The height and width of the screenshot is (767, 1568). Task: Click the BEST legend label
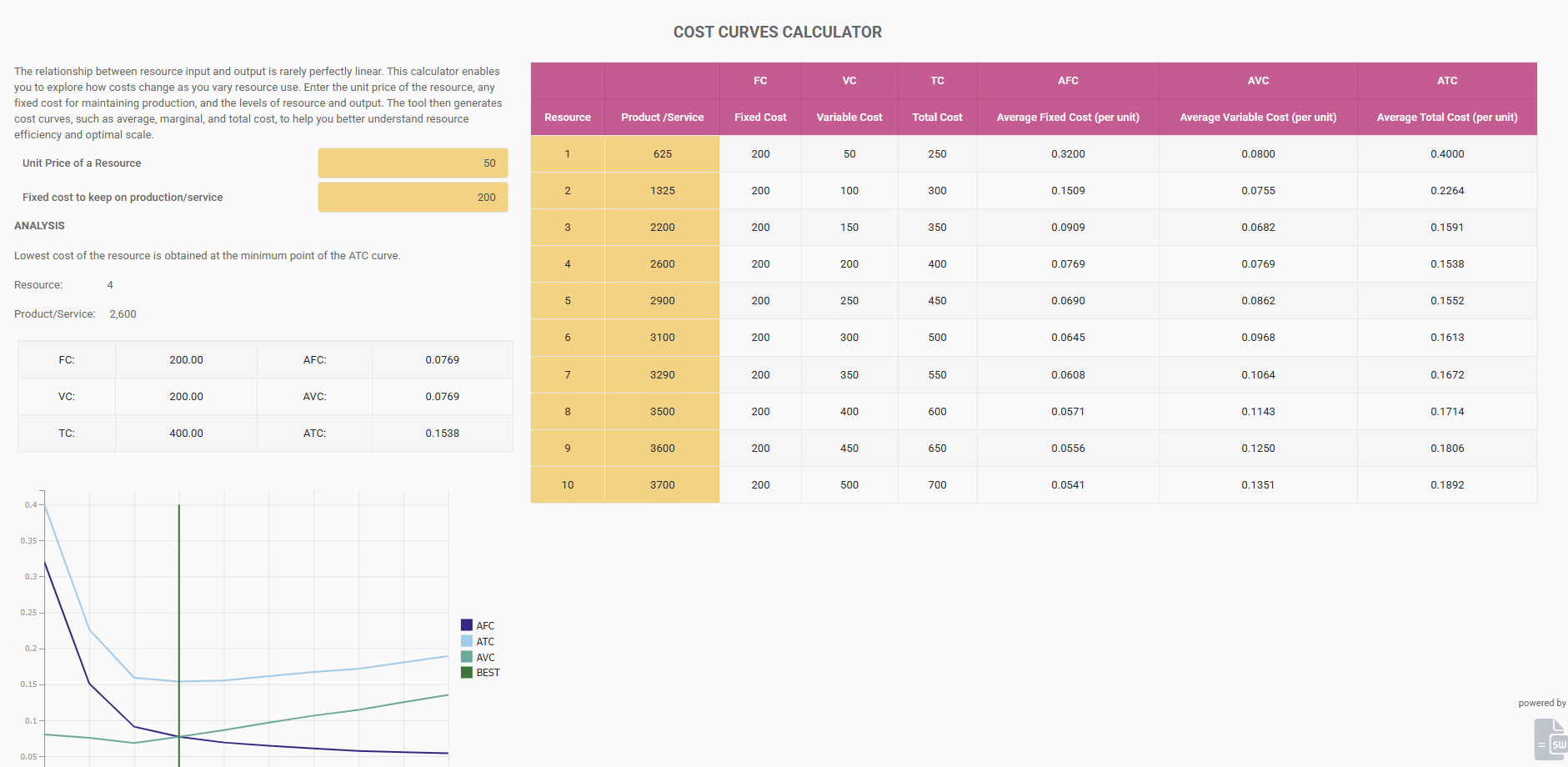point(488,673)
